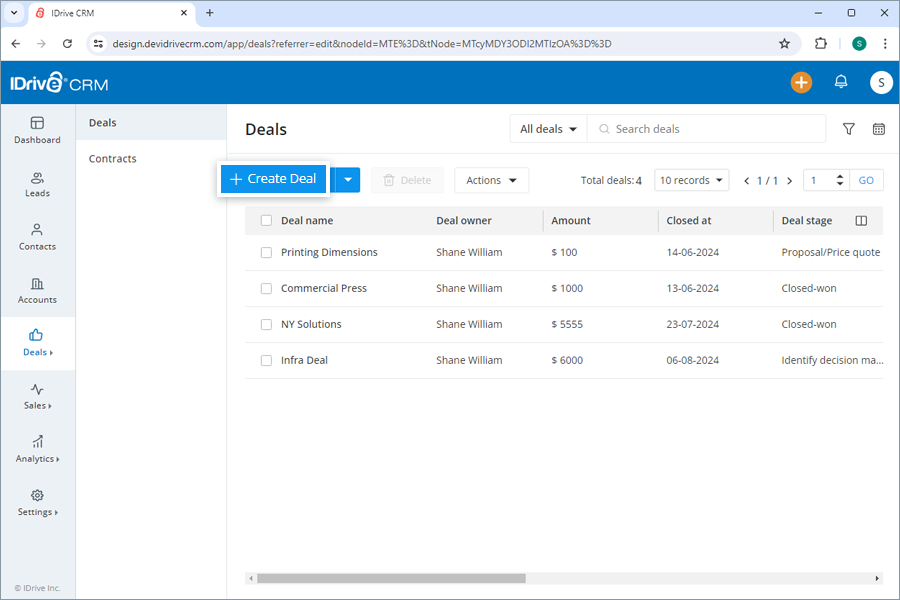Expand the Actions dropdown menu
Image resolution: width=900 pixels, height=600 pixels.
point(491,180)
